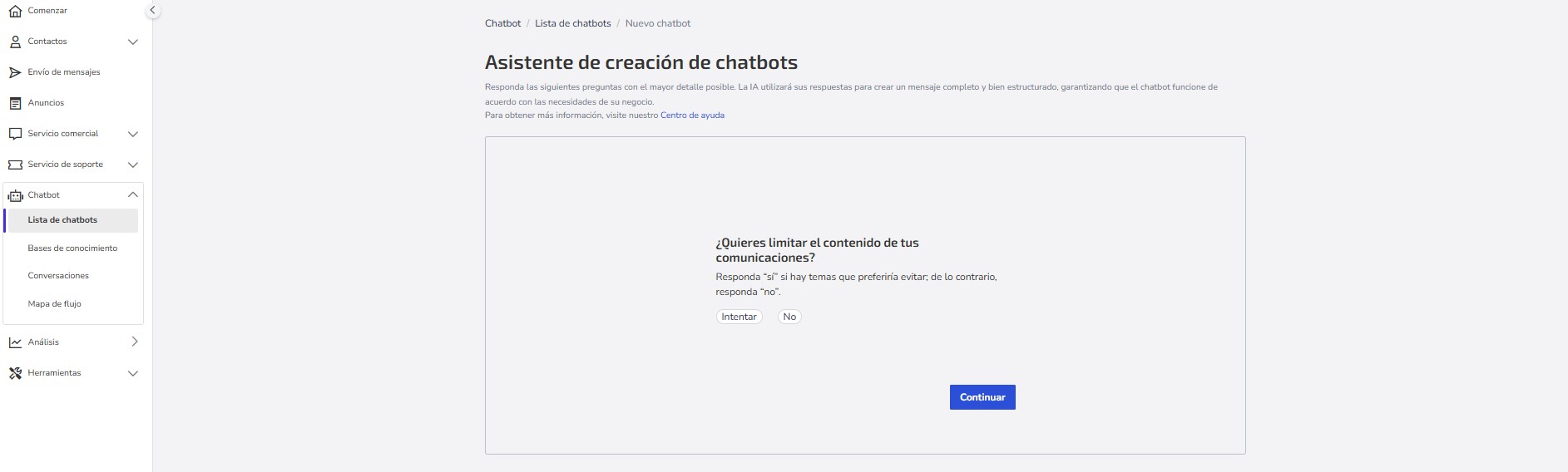The width and height of the screenshot is (1568, 472).
Task: Expand the Análisis arrow
Action: 134,342
